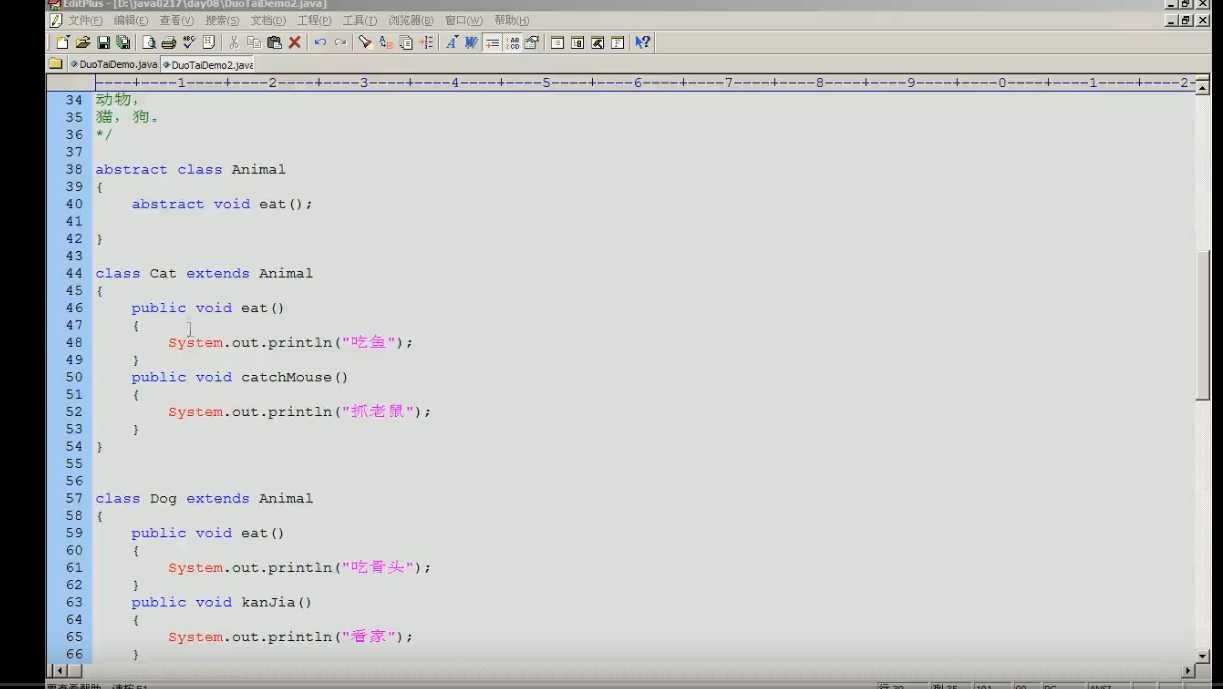Click the "abstract void eat();" line
Screen dimensions: 1223x689
[x=222, y=204]
